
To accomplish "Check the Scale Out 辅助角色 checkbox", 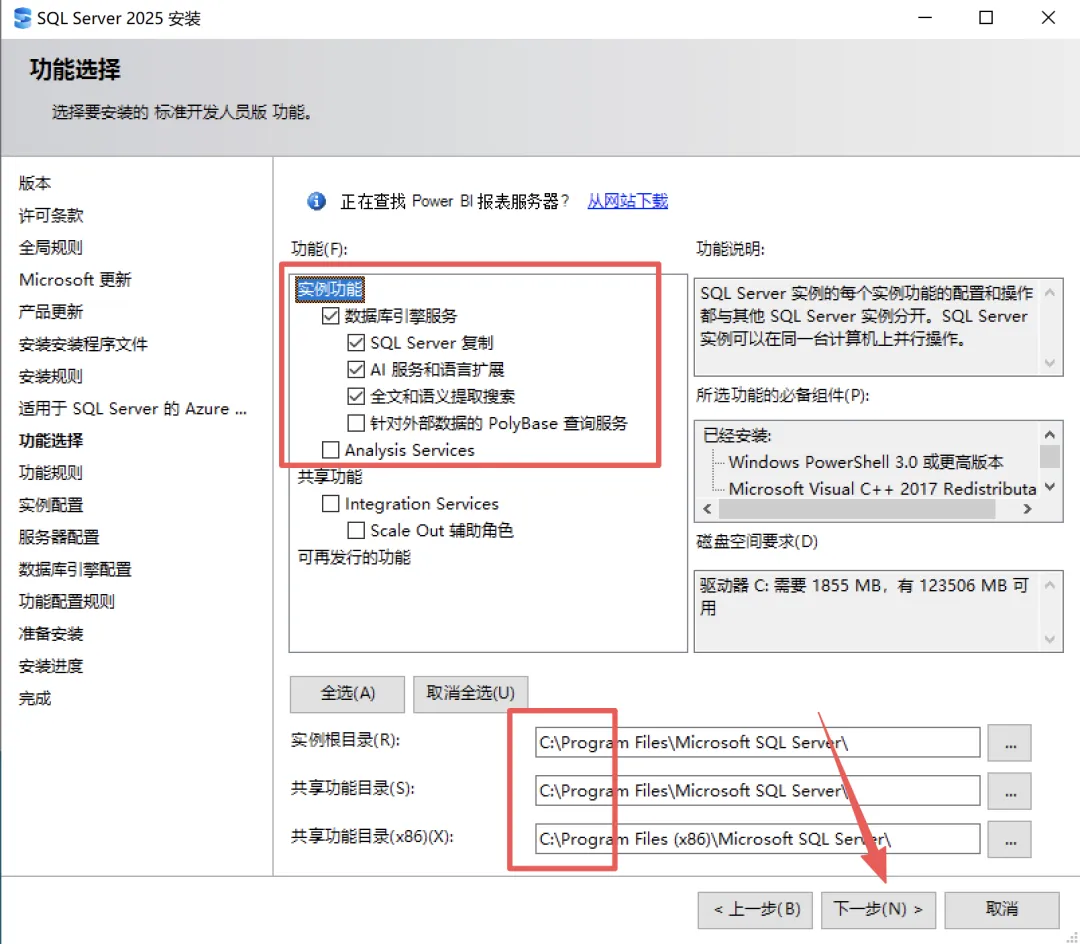I will tap(356, 531).
